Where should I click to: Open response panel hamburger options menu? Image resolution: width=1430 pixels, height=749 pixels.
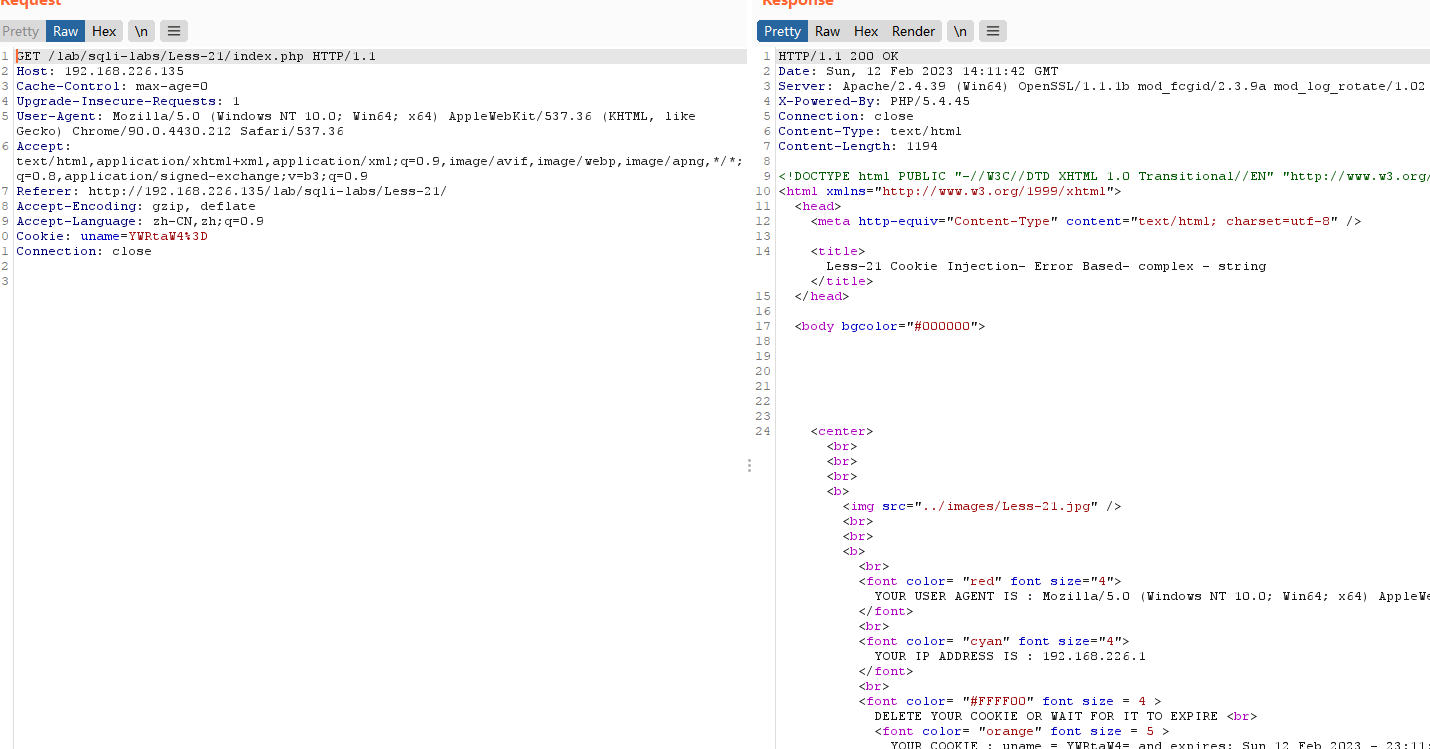tap(992, 31)
